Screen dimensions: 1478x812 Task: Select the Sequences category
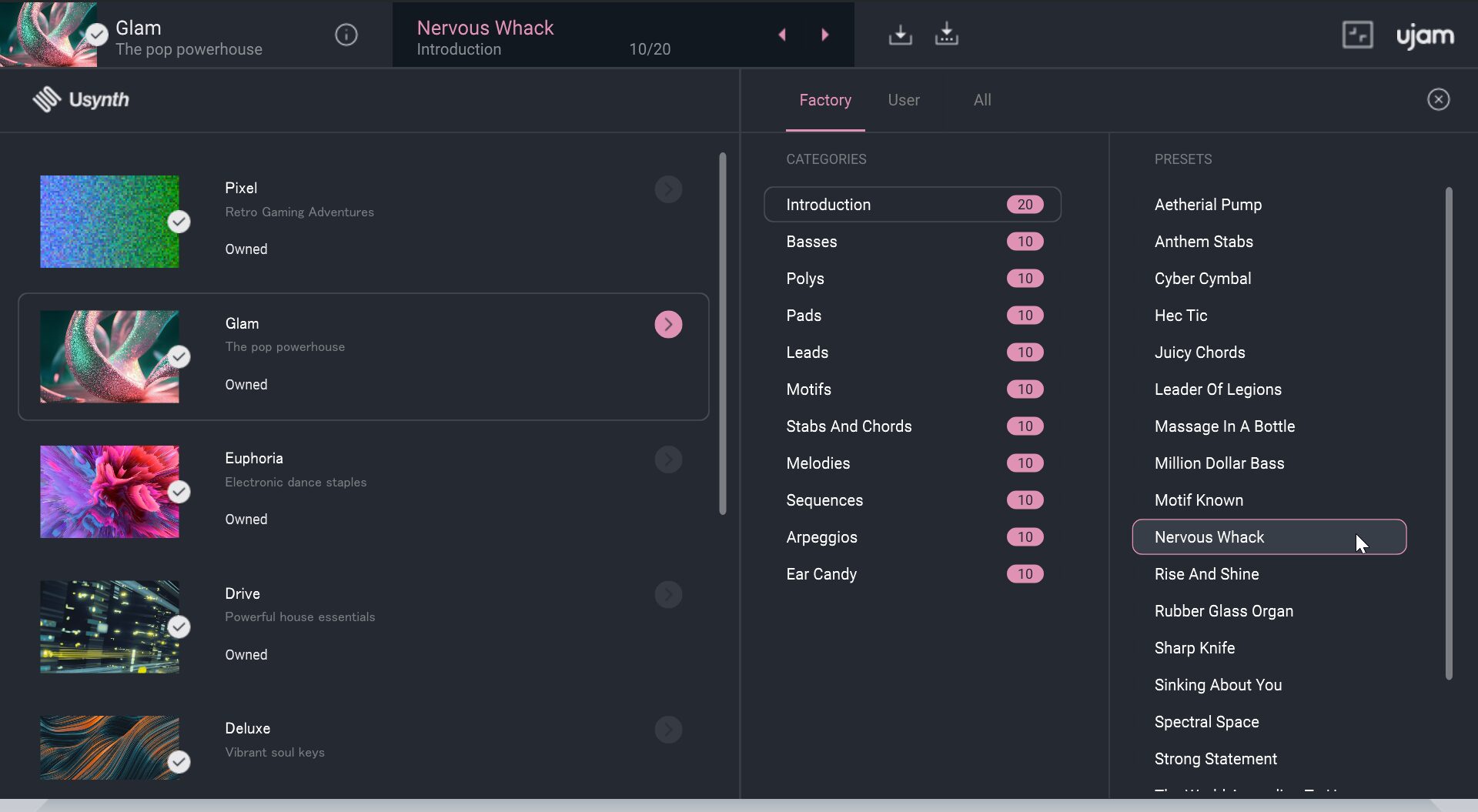point(912,500)
